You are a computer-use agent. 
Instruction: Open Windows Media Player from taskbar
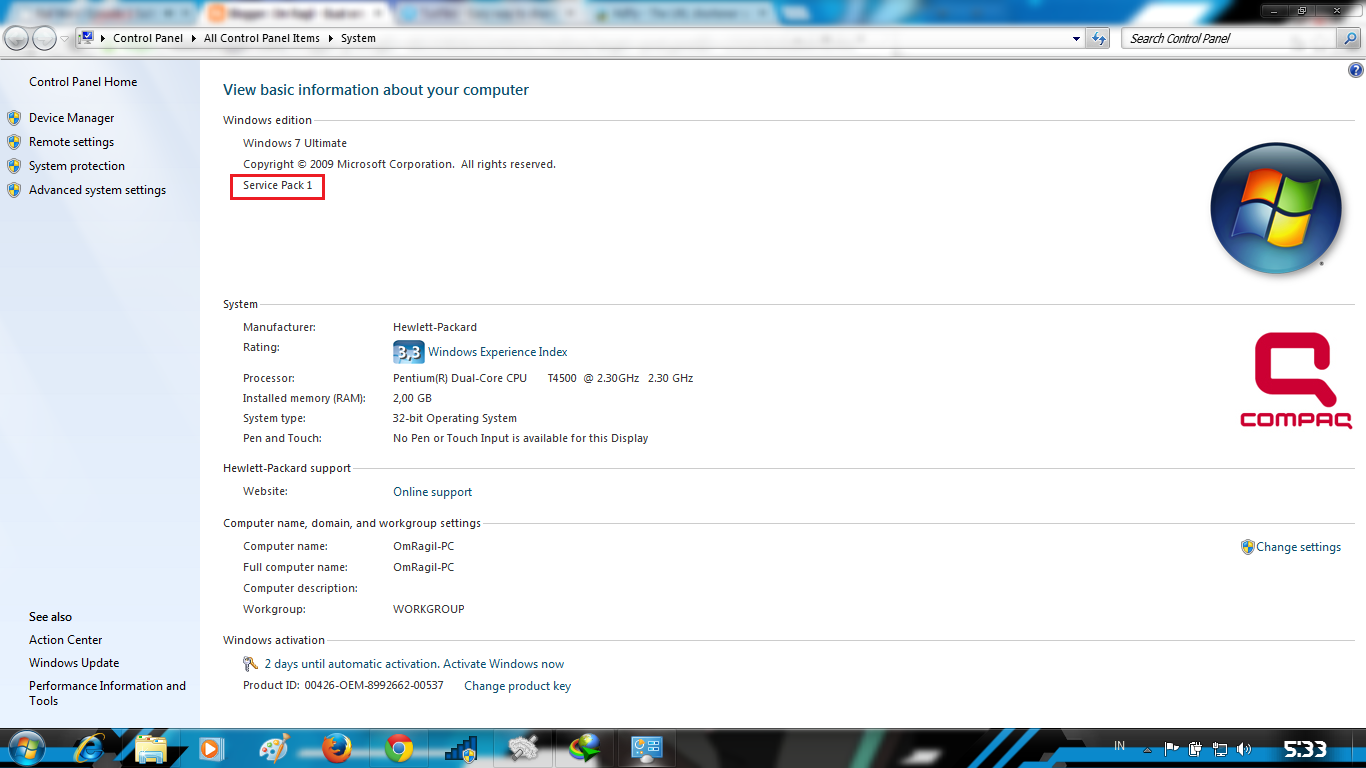click(210, 748)
